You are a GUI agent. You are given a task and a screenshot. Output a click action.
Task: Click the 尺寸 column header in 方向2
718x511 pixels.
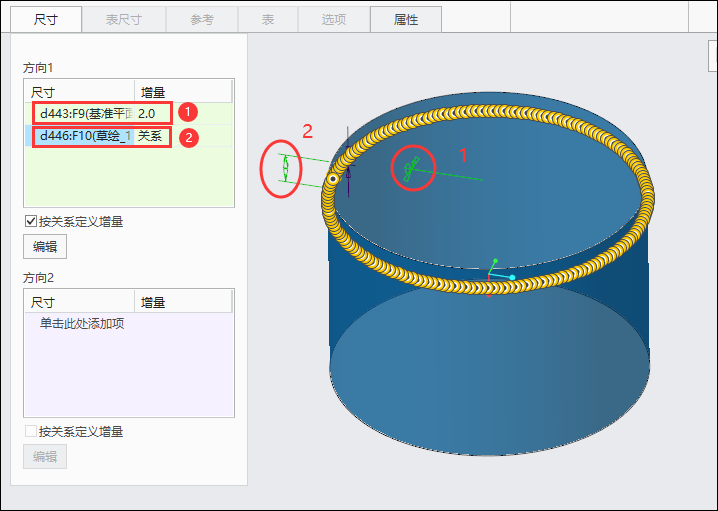pos(80,302)
